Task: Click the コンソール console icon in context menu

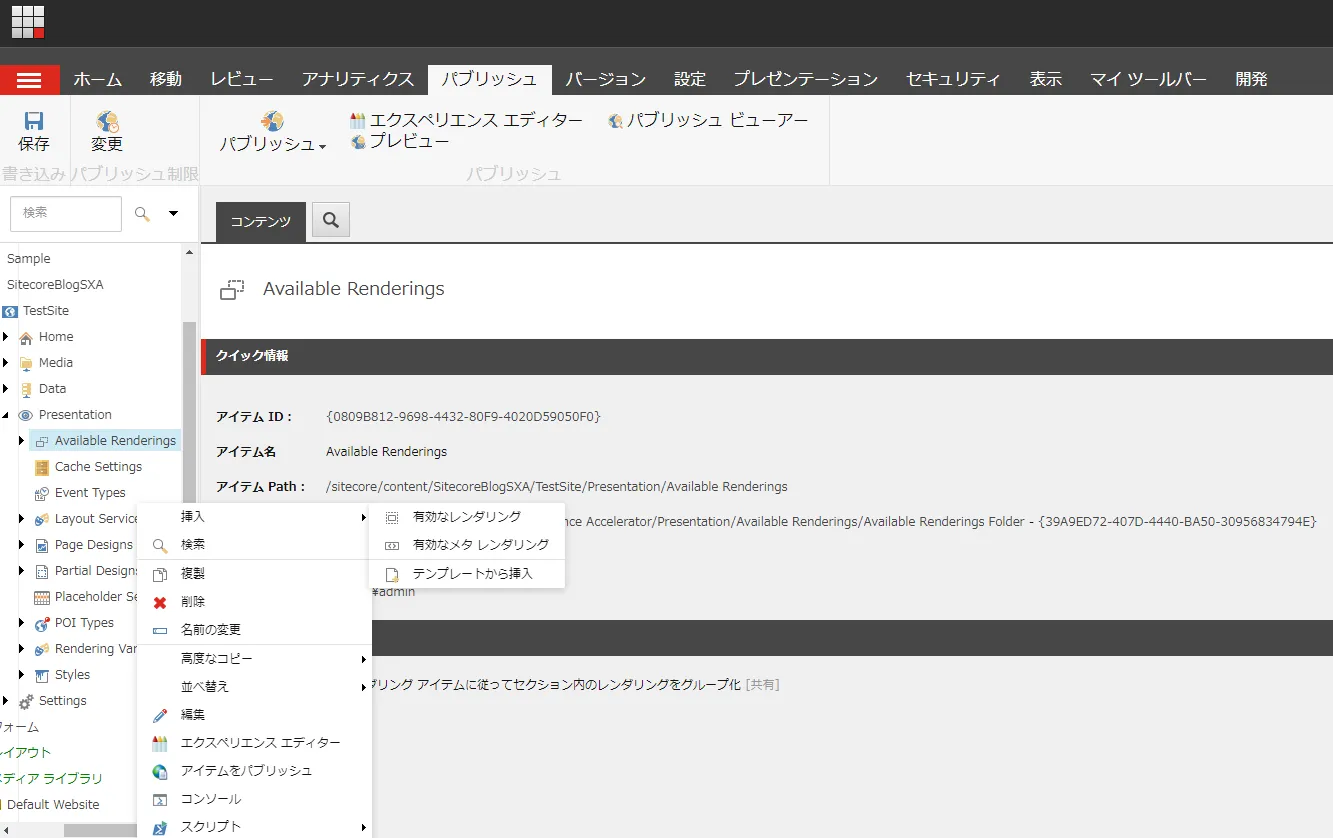Action: coord(160,800)
